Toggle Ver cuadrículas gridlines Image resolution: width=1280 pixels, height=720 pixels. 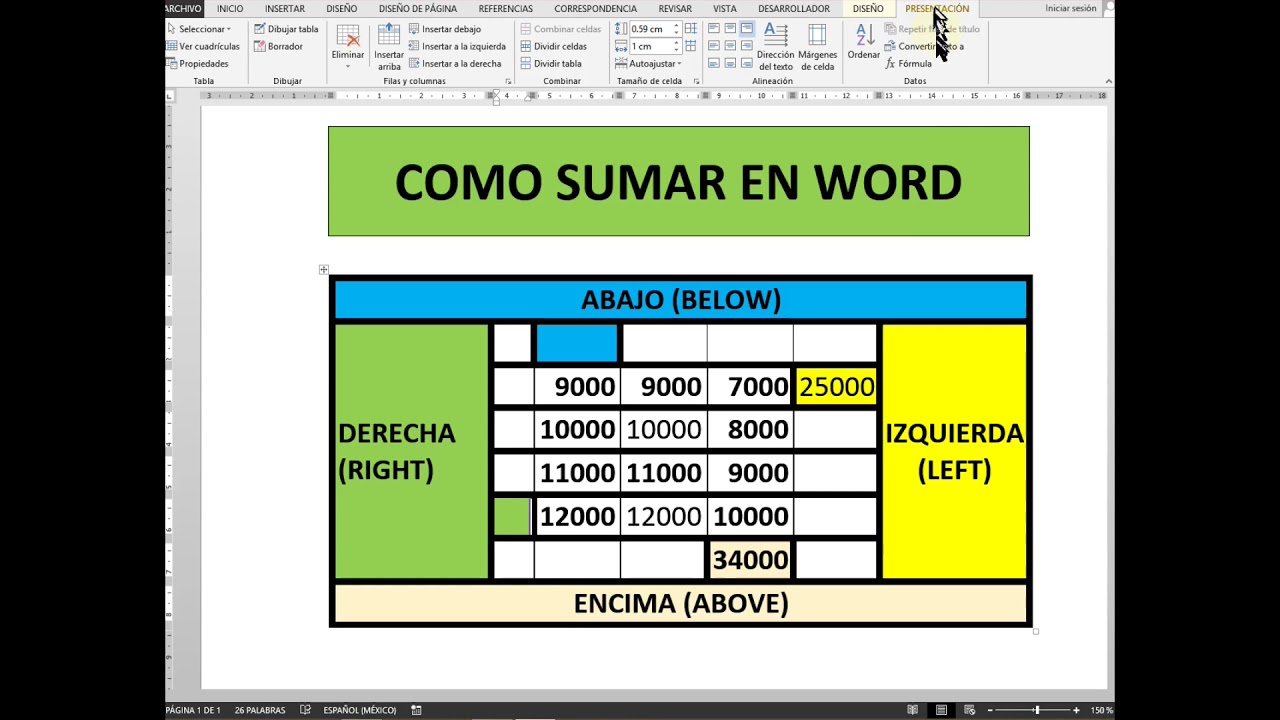click(203, 46)
